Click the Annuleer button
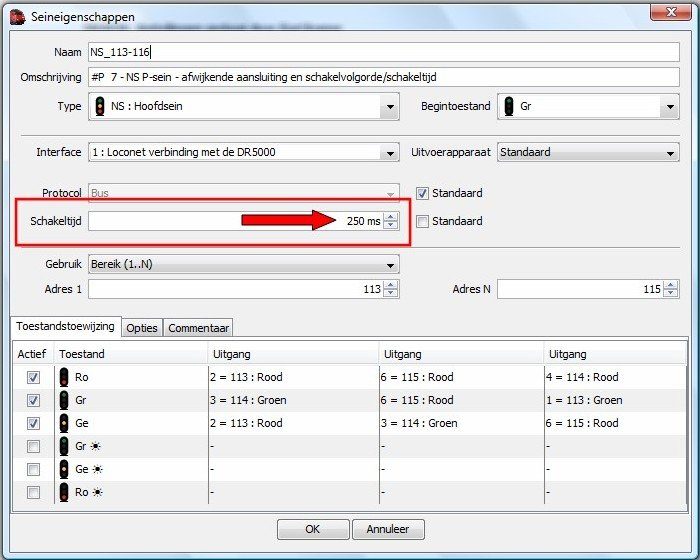The image size is (700, 560). click(388, 529)
